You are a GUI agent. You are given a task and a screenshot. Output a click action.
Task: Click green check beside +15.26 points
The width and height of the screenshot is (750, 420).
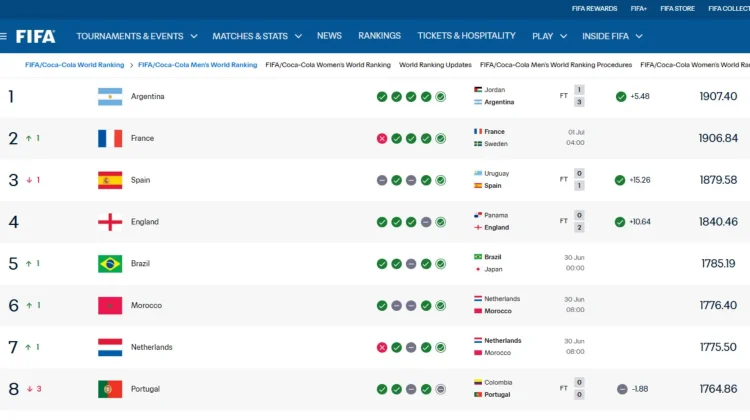[x=620, y=180]
